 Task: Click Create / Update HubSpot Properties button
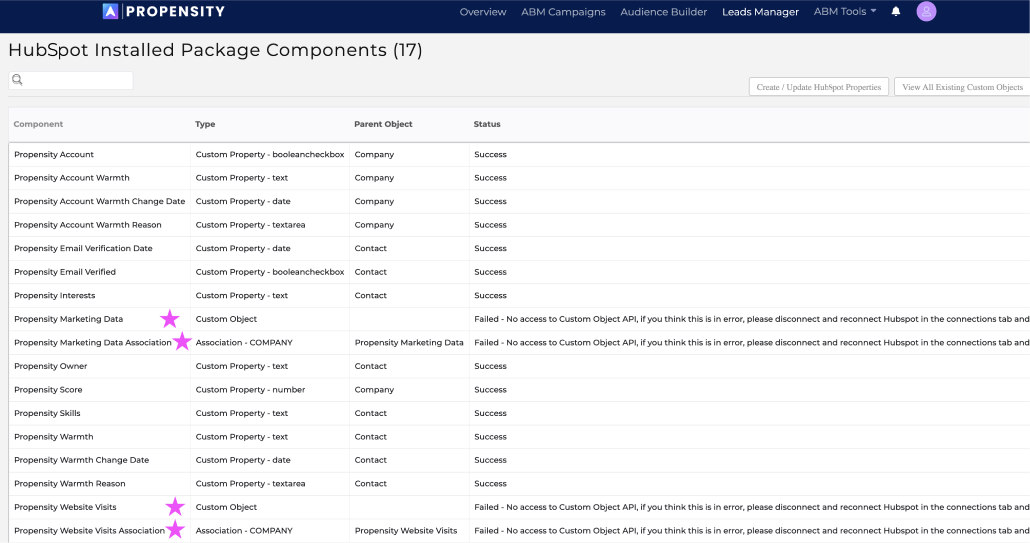pos(818,87)
